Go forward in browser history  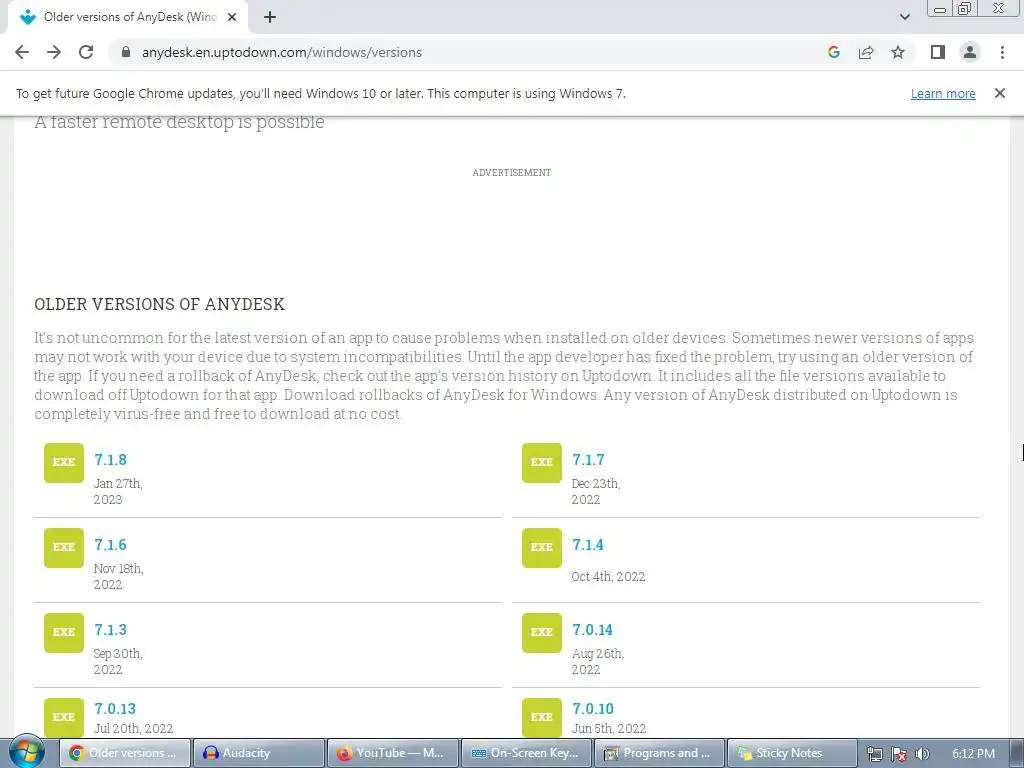pyautogui.click(x=54, y=52)
